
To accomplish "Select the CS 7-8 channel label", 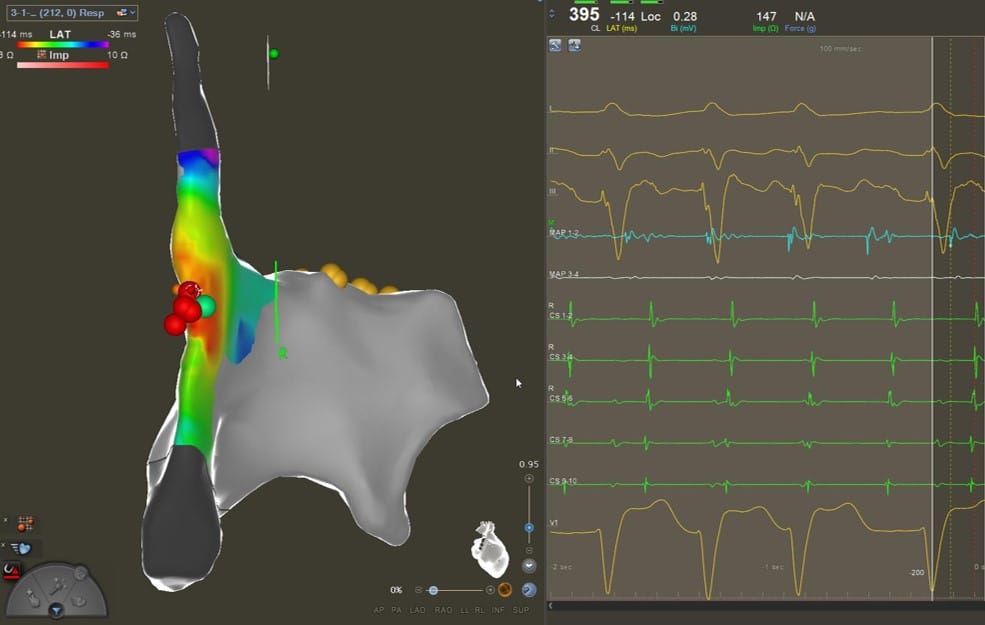I will (x=561, y=440).
